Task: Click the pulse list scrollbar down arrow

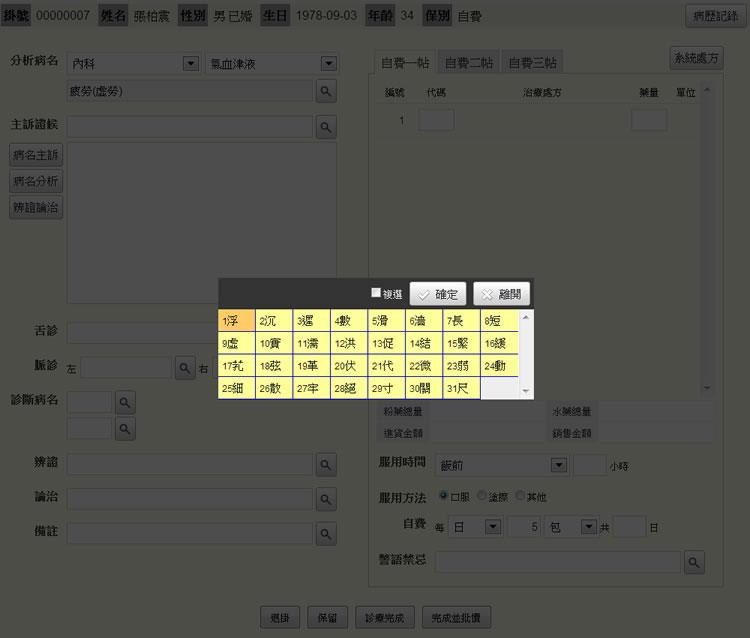Action: 527,391
